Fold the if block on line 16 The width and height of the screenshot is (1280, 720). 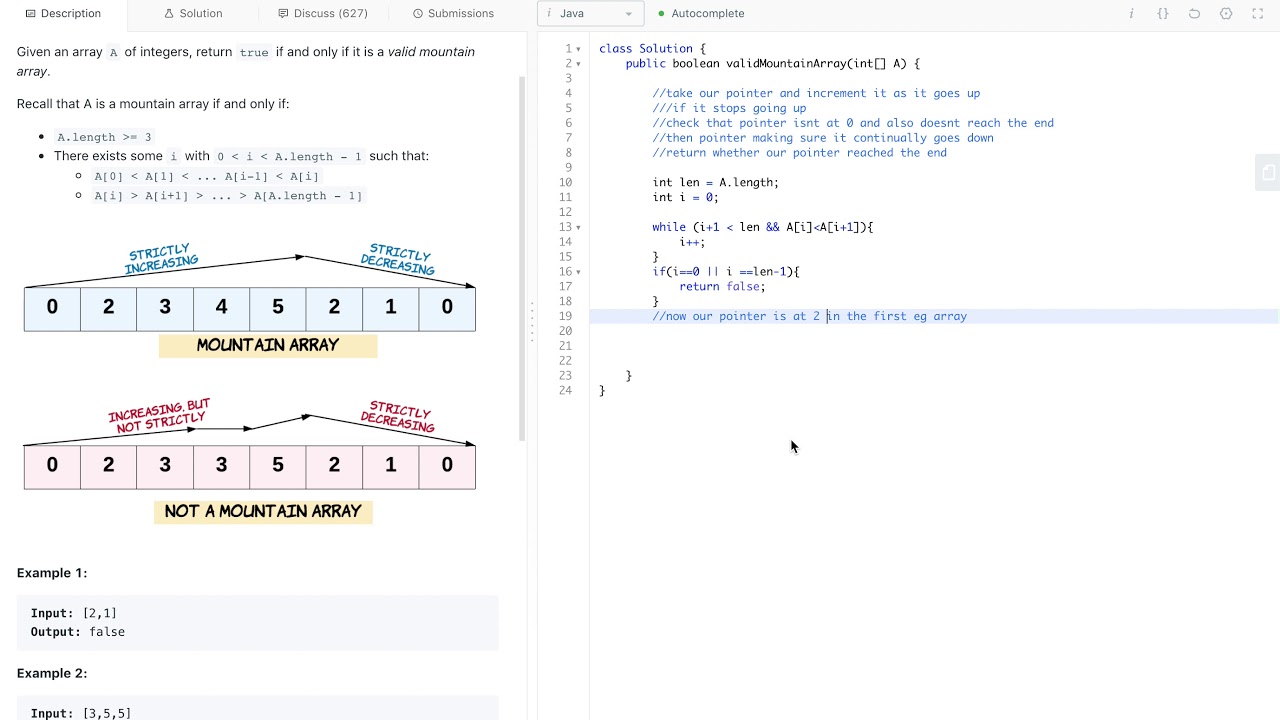coord(578,272)
